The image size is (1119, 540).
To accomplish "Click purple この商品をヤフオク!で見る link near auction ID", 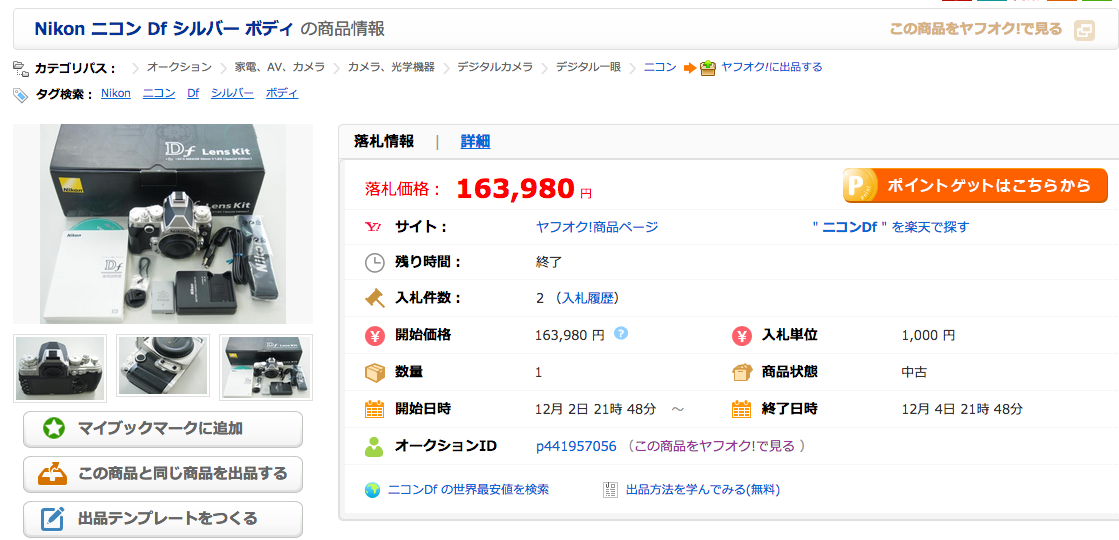I will (714, 447).
